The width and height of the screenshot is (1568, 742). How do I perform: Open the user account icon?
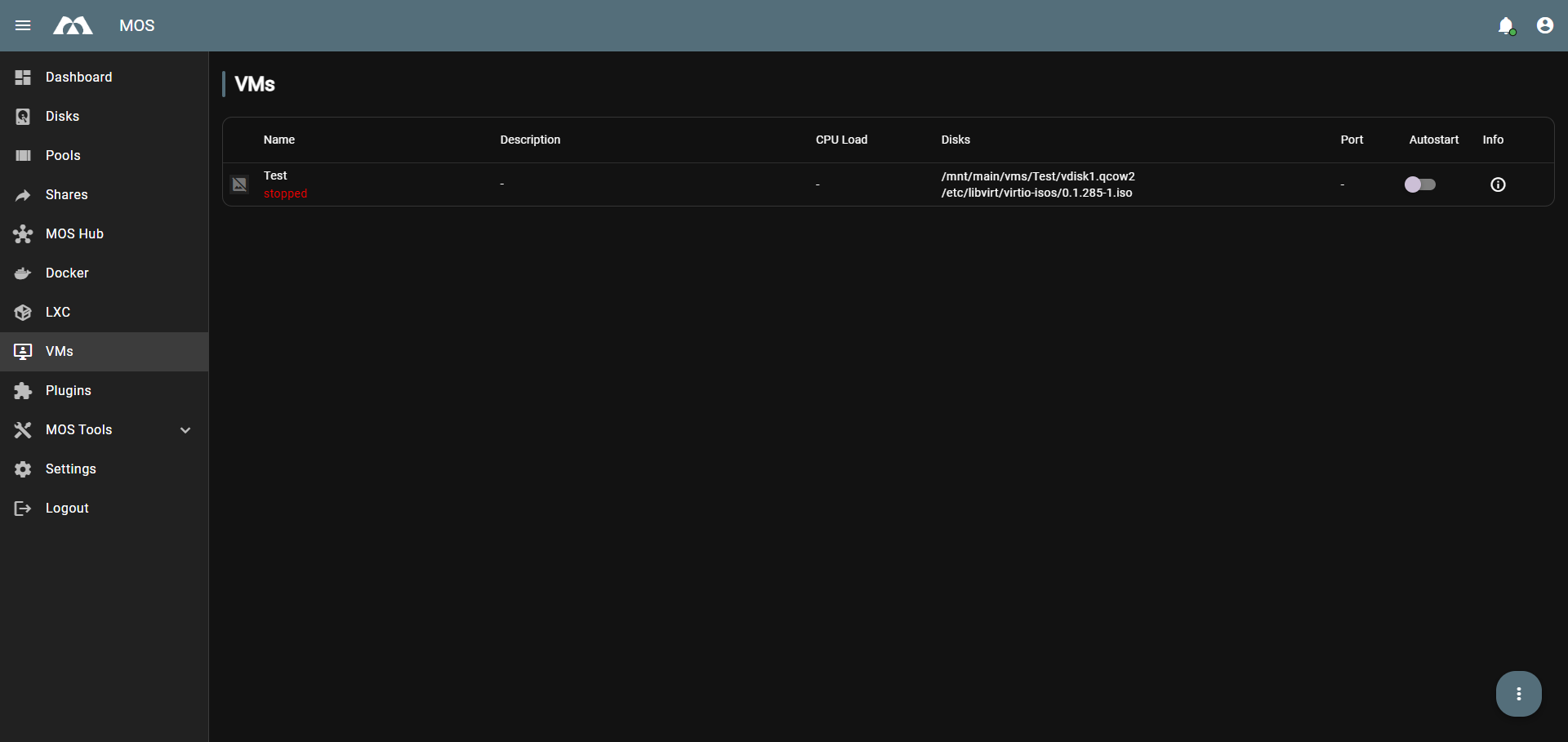pyautogui.click(x=1545, y=25)
